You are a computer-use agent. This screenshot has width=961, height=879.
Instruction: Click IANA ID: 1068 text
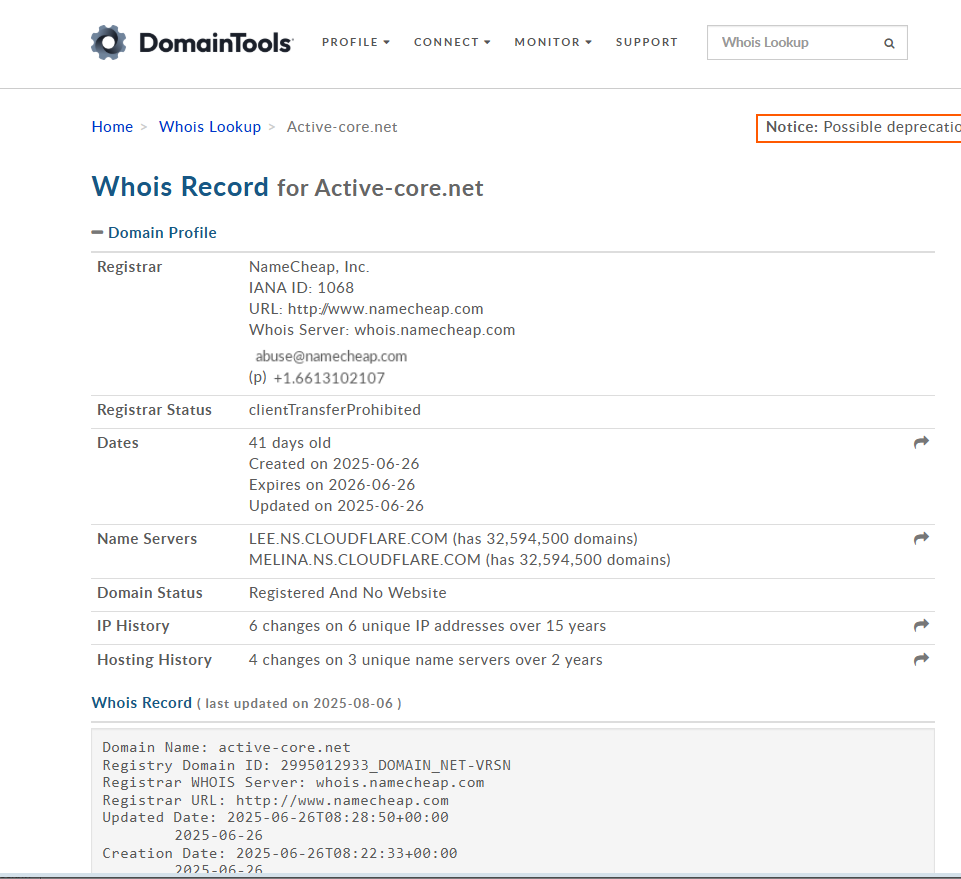(302, 287)
